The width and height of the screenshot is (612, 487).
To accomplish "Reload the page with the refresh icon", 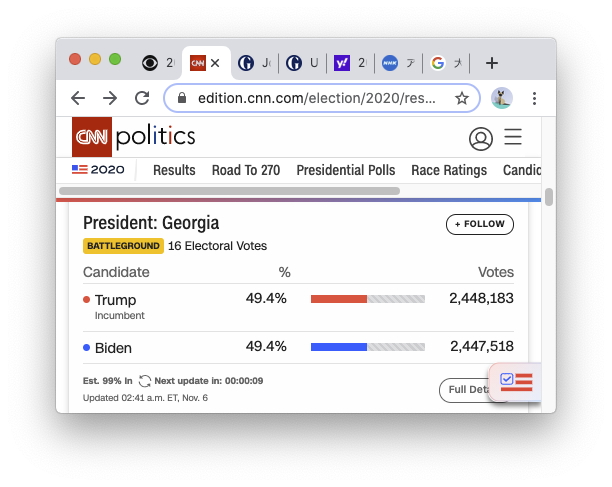I will 142,98.
